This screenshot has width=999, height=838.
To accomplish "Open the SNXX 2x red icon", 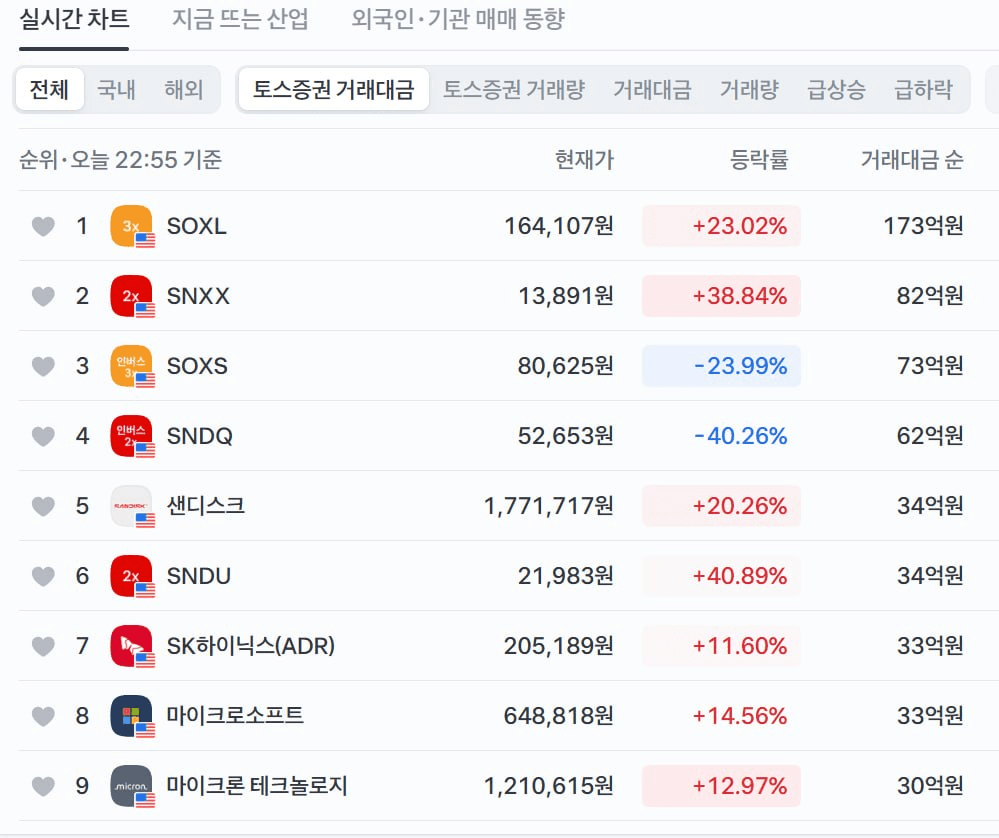I will coord(132,296).
